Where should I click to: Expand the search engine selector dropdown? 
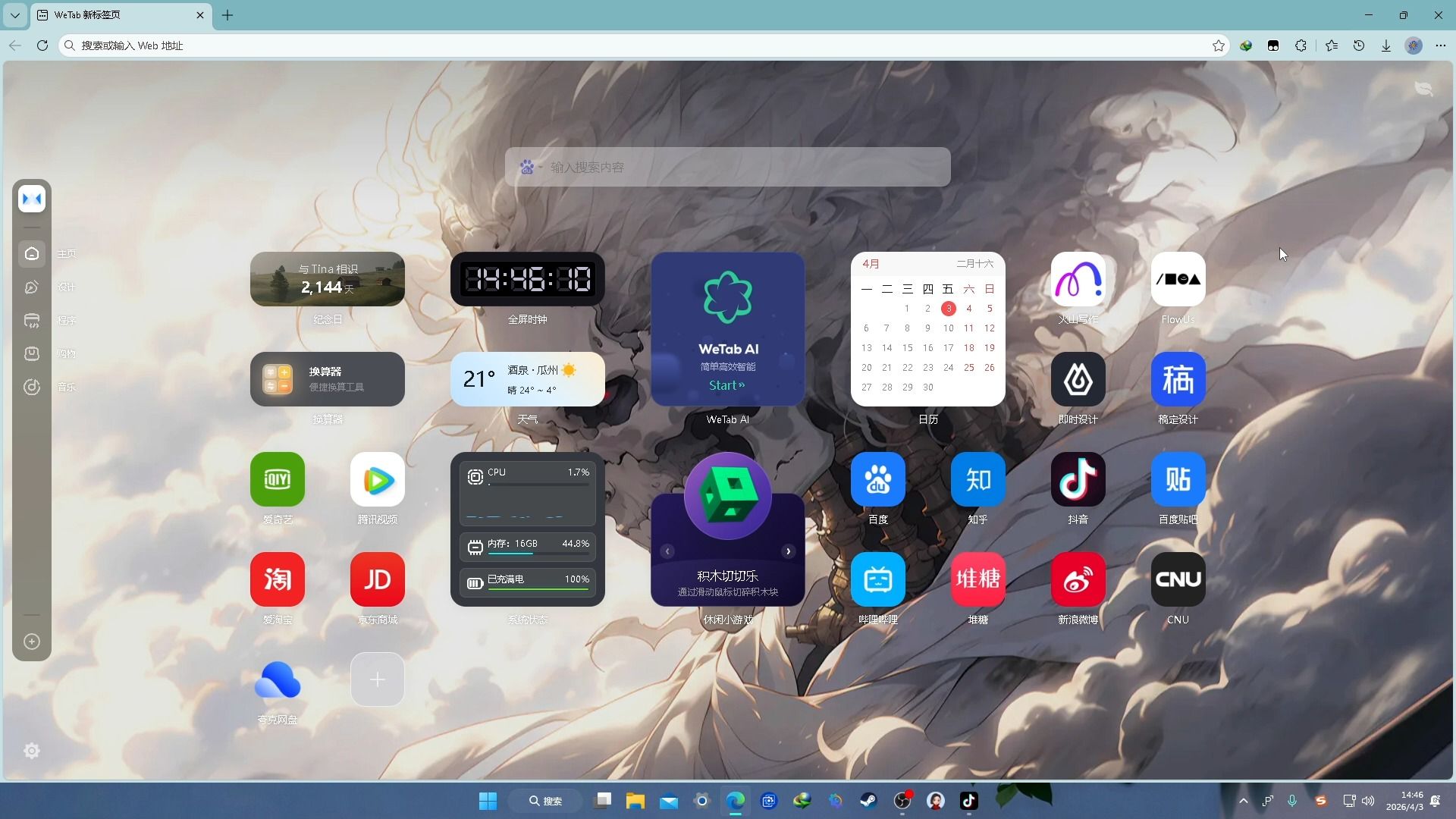530,167
